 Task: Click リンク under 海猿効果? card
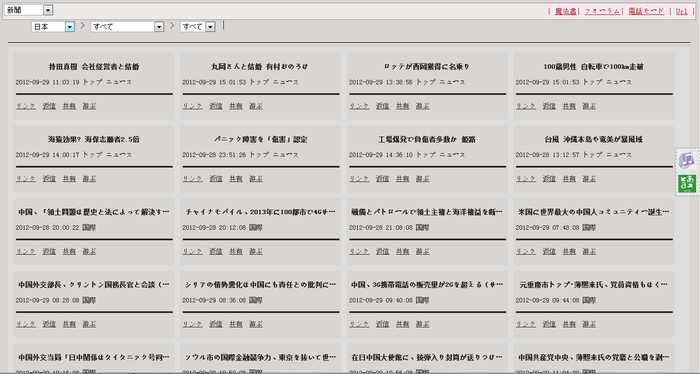[x=25, y=179]
